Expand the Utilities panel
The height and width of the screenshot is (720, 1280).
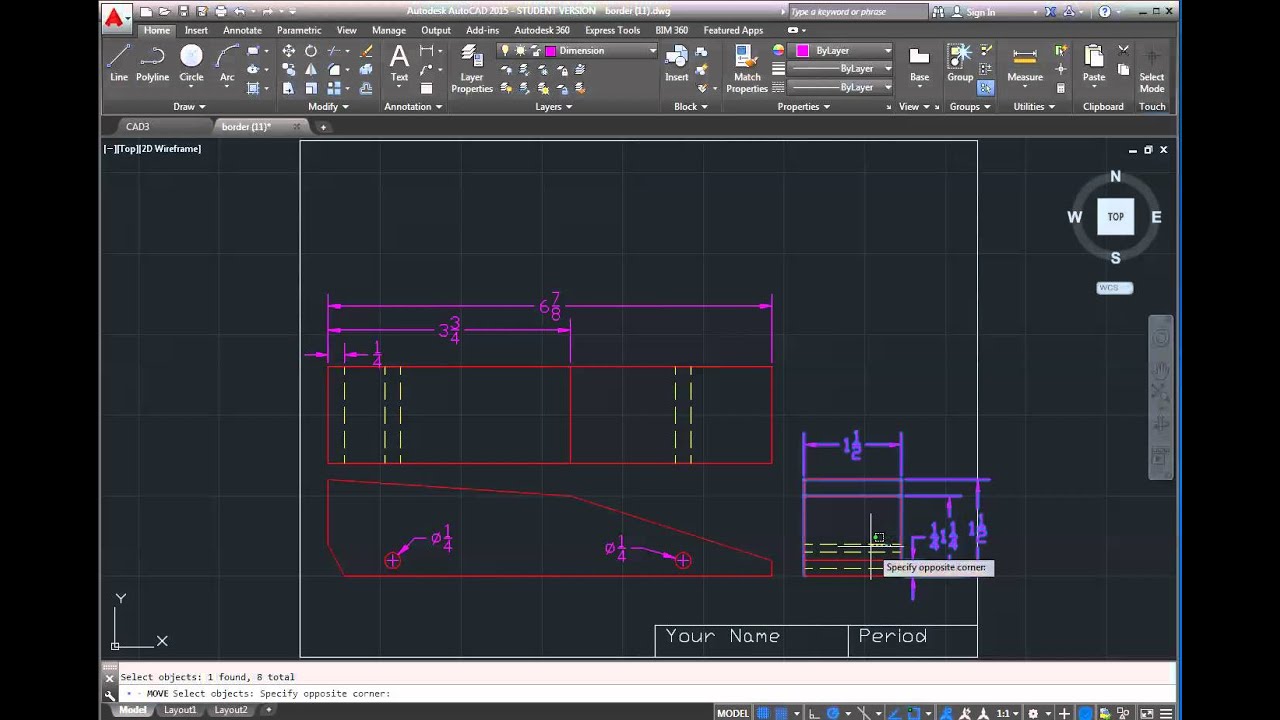[1034, 107]
